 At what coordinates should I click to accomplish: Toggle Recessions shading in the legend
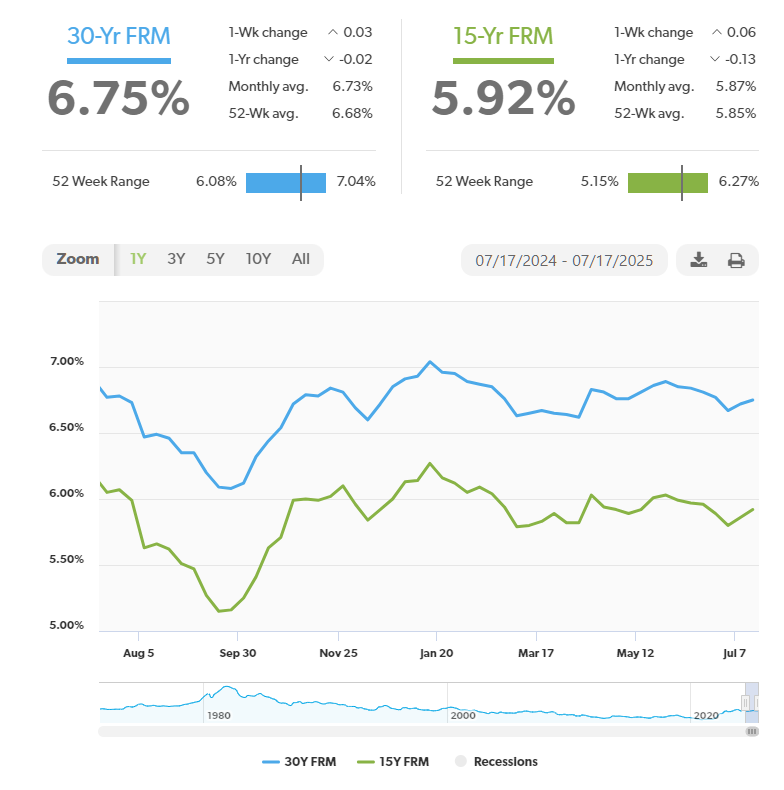tap(496, 762)
